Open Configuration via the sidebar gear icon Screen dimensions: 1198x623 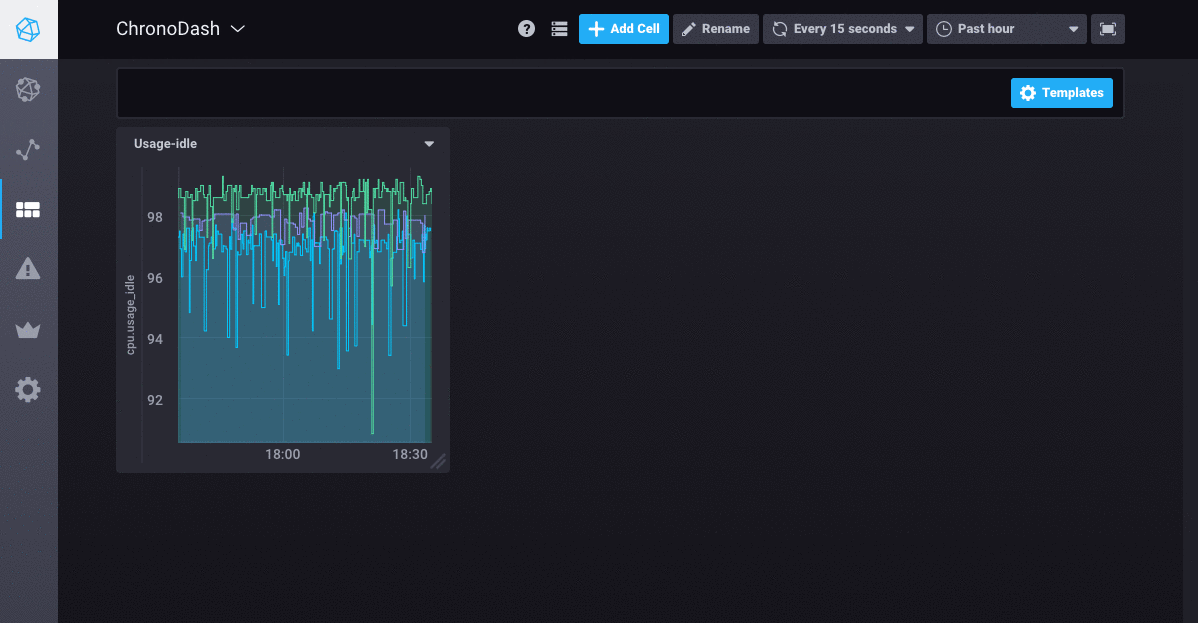tap(28, 390)
